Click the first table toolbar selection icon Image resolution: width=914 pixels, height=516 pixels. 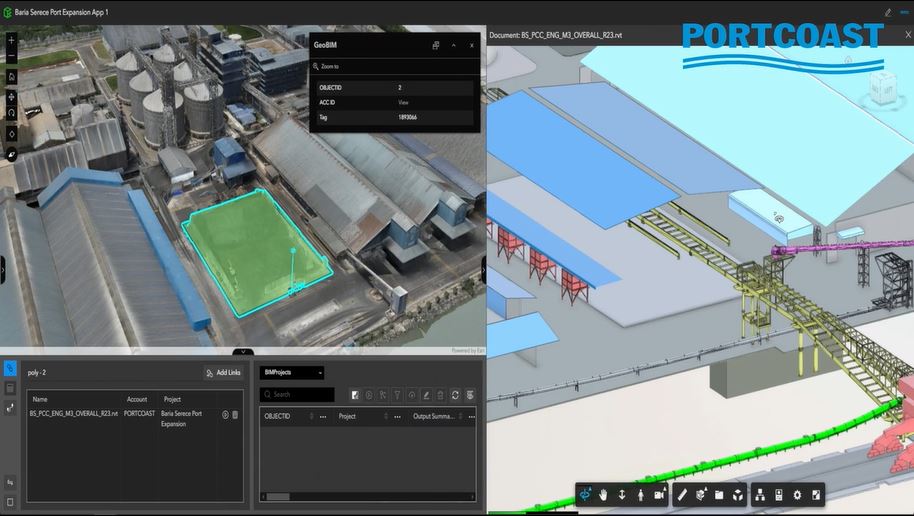tap(355, 395)
